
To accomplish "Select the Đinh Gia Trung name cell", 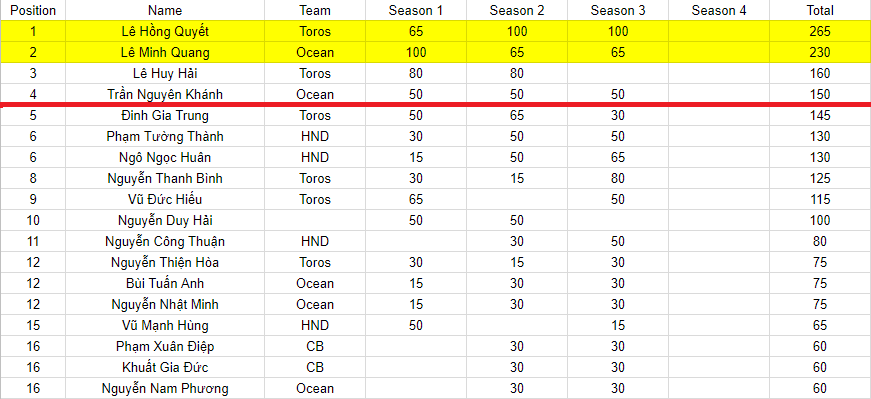I will click(x=165, y=116).
